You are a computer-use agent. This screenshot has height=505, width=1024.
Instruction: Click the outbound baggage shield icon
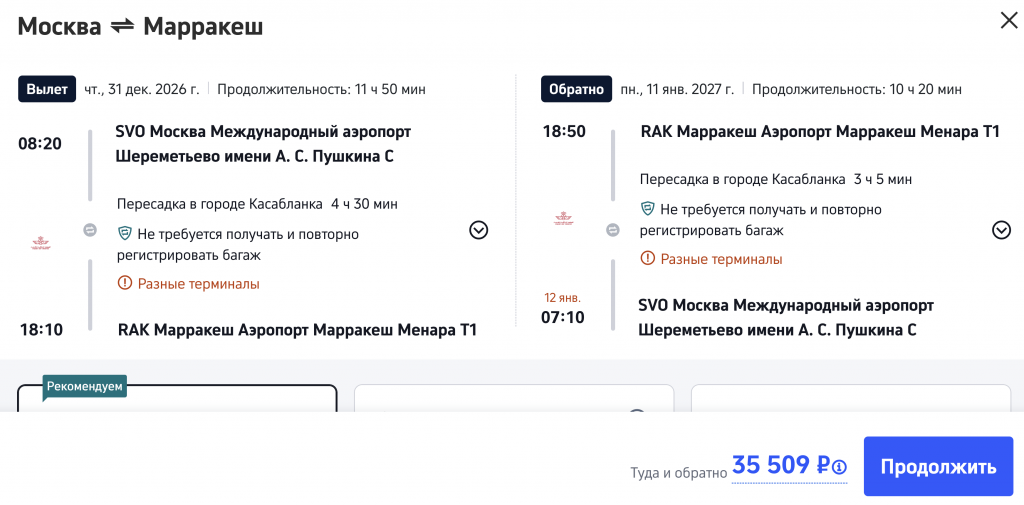tap(125, 234)
